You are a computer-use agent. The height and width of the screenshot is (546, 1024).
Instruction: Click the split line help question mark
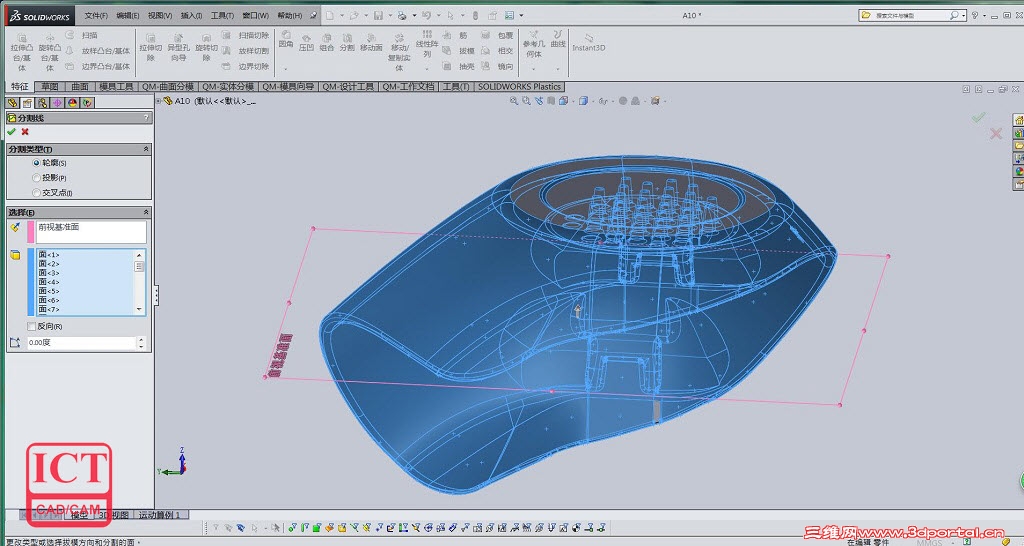(146, 118)
